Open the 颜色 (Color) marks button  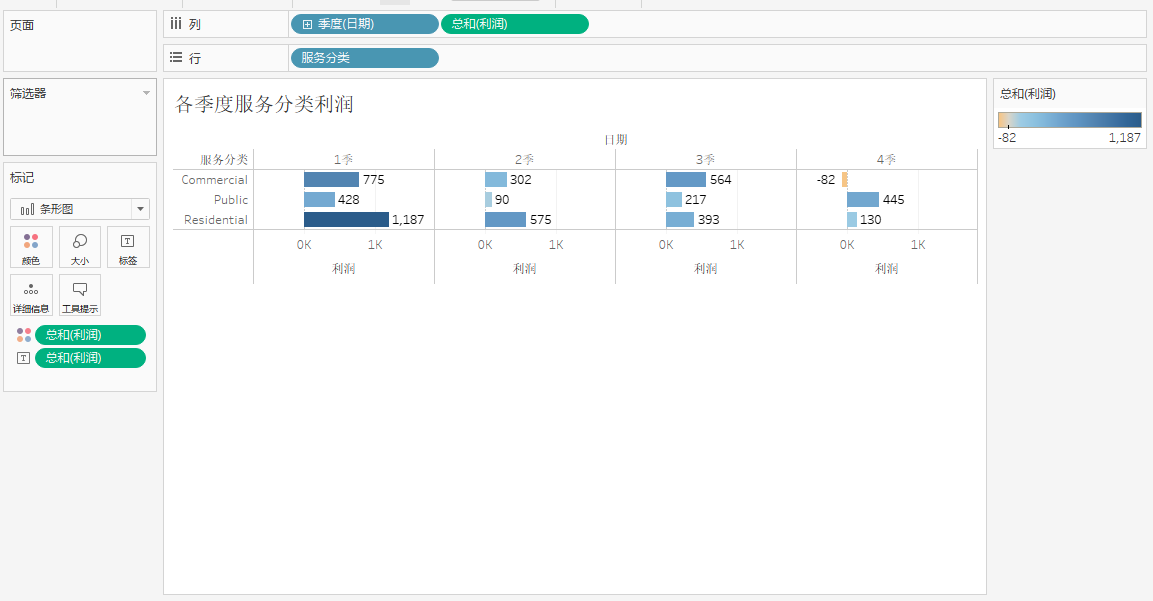click(30, 246)
